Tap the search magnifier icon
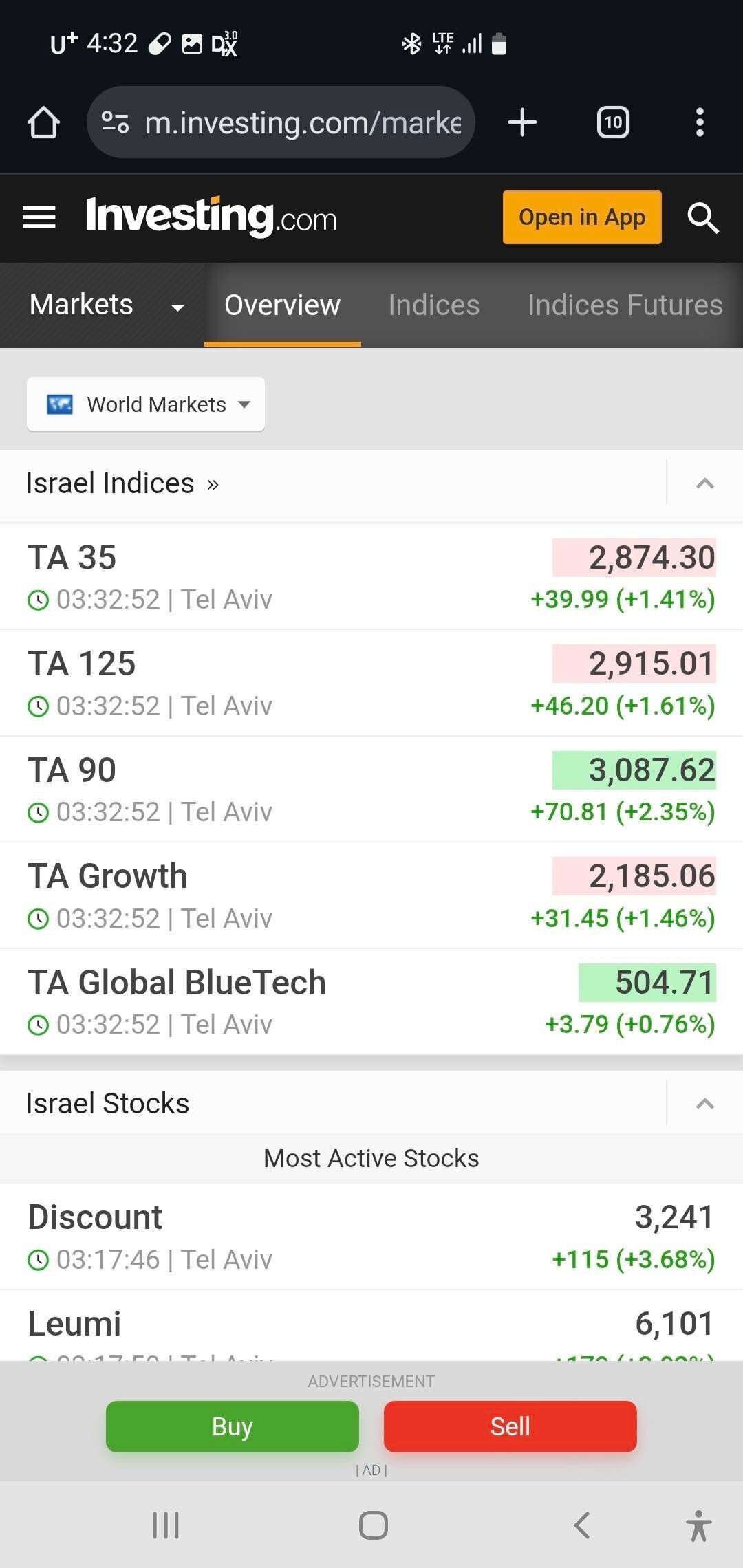The image size is (743, 1568). click(x=703, y=218)
